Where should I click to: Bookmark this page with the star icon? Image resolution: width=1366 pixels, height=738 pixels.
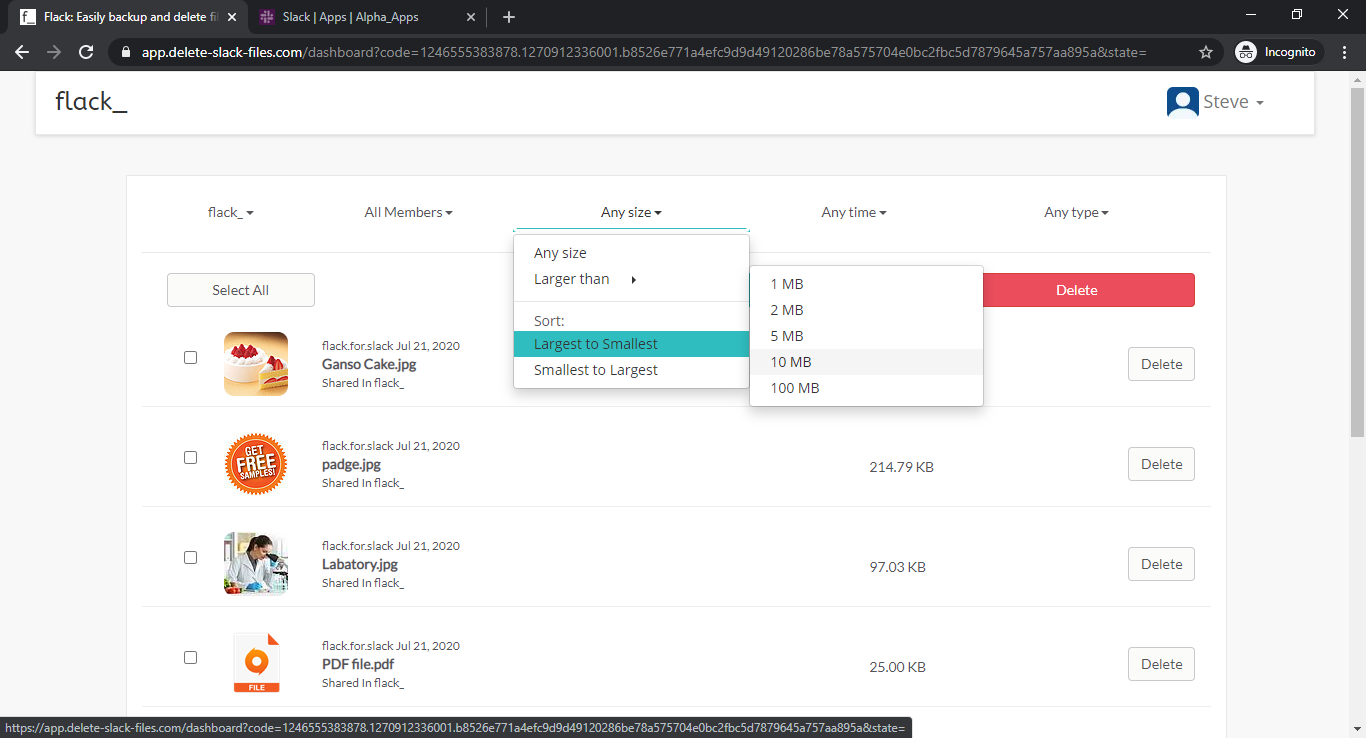coord(1206,52)
